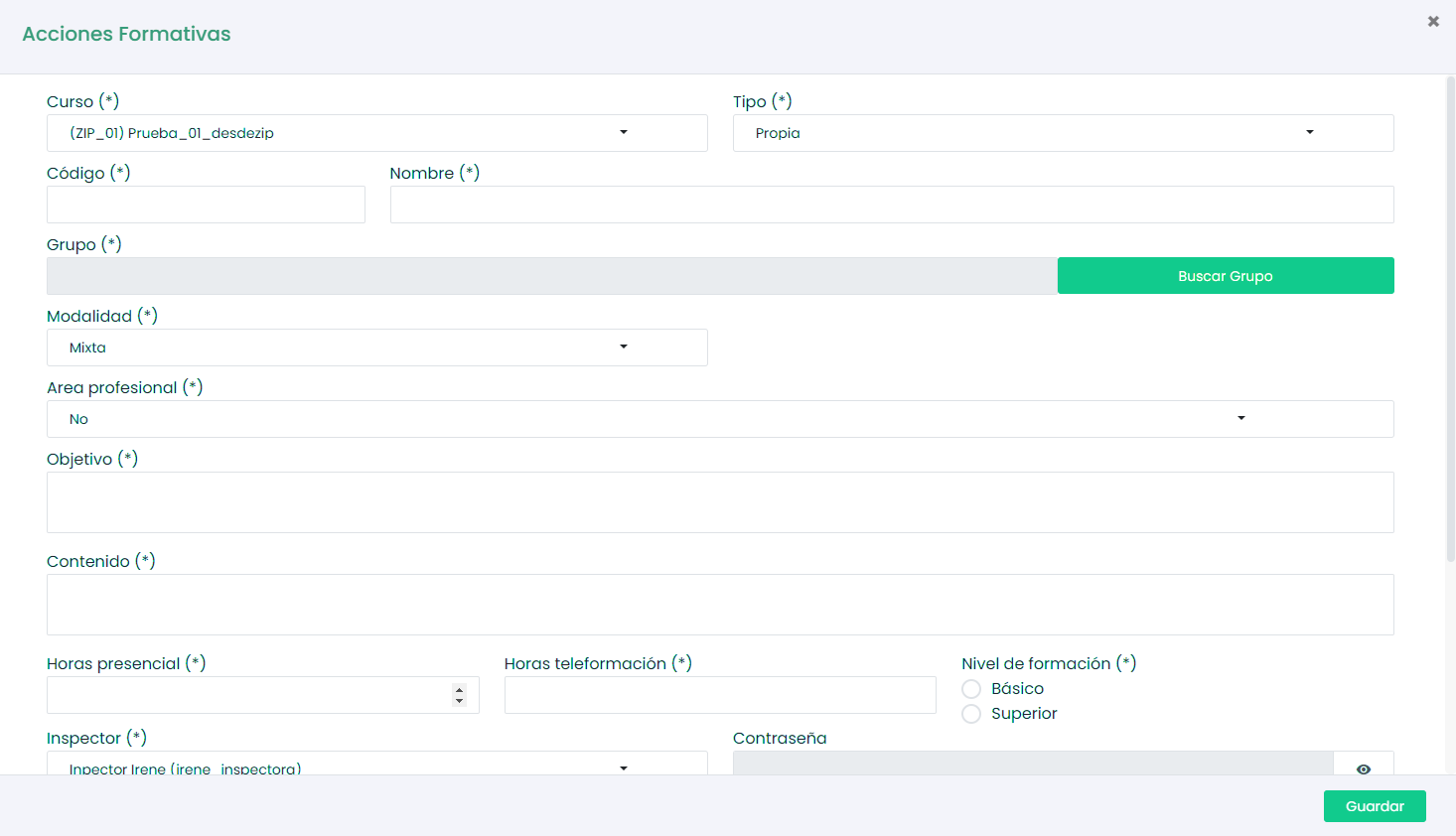This screenshot has width=1456, height=836.
Task: Open the Inspector dropdown list
Action: [376, 765]
